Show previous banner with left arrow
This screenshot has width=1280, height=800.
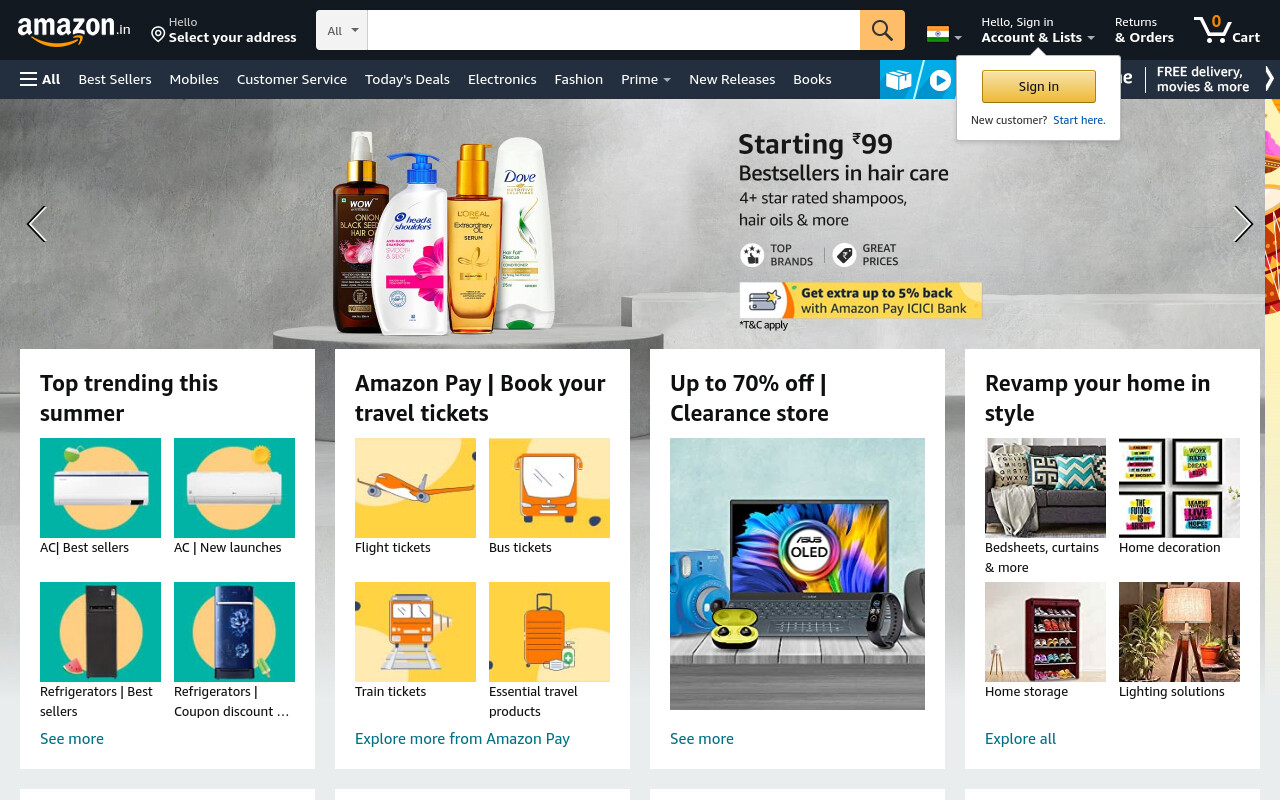click(x=37, y=224)
